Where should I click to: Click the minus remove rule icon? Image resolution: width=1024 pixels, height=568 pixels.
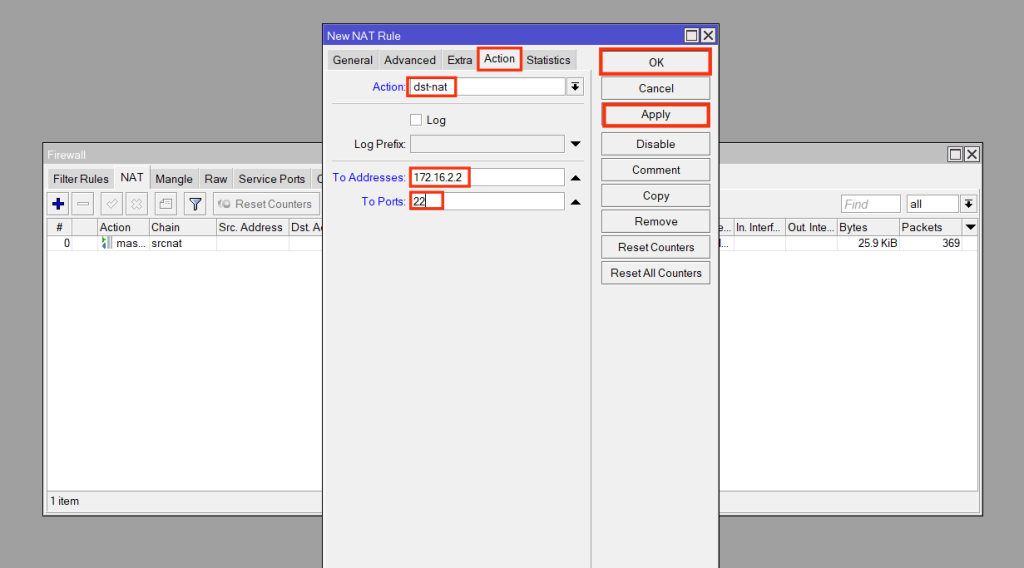(84, 204)
